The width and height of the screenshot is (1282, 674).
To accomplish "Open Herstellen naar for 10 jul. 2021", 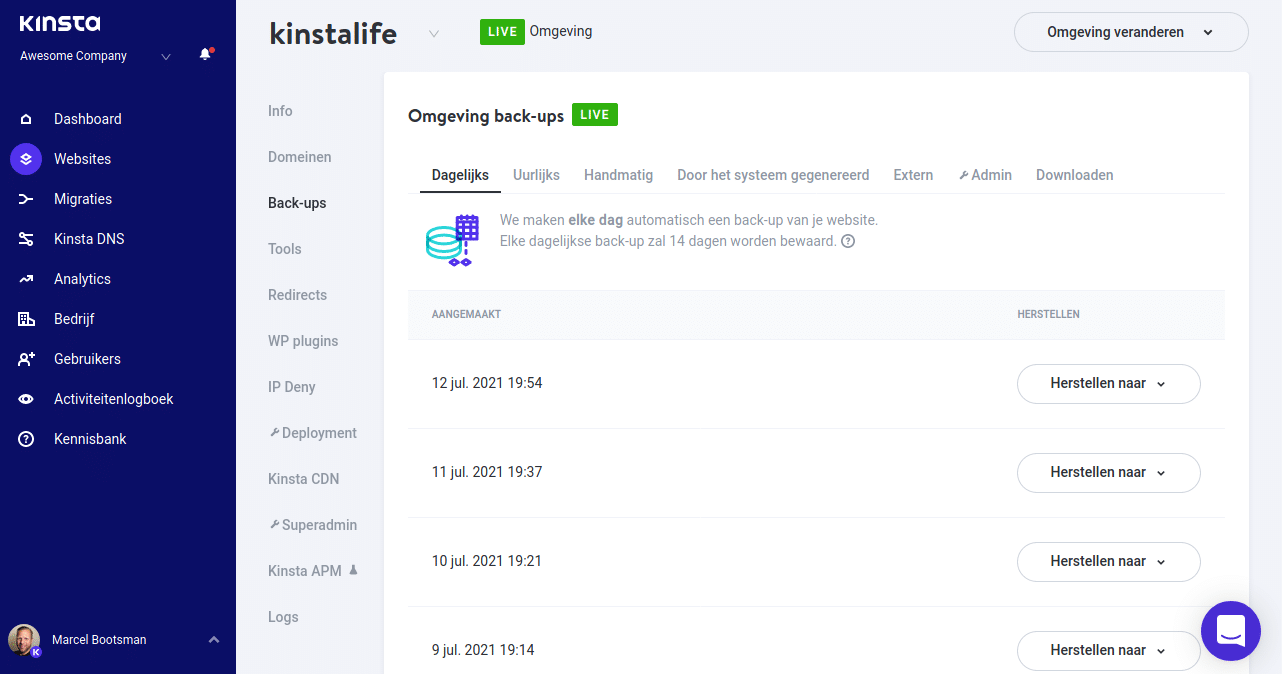I will coord(1109,562).
